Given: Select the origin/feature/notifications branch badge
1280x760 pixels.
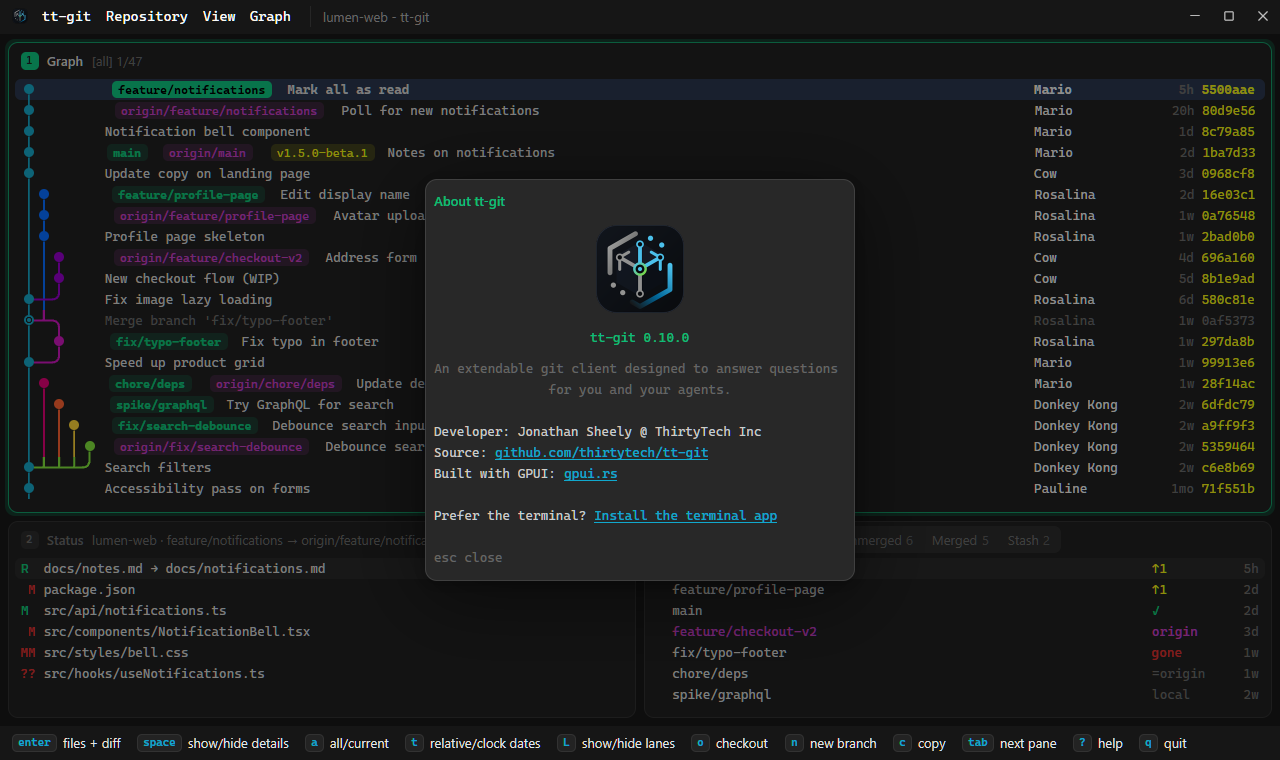Looking at the screenshot, I should coord(218,111).
